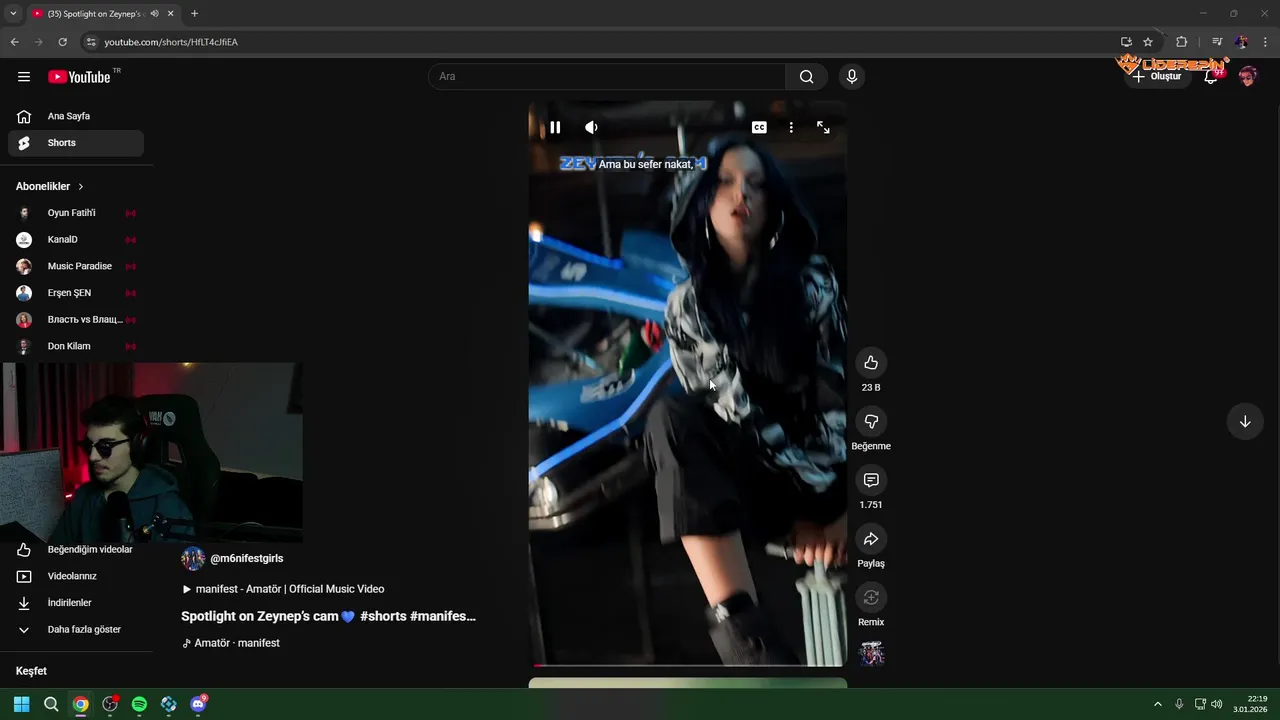Image resolution: width=1280 pixels, height=720 pixels.
Task: Go back in Chrome
Action: [14, 42]
